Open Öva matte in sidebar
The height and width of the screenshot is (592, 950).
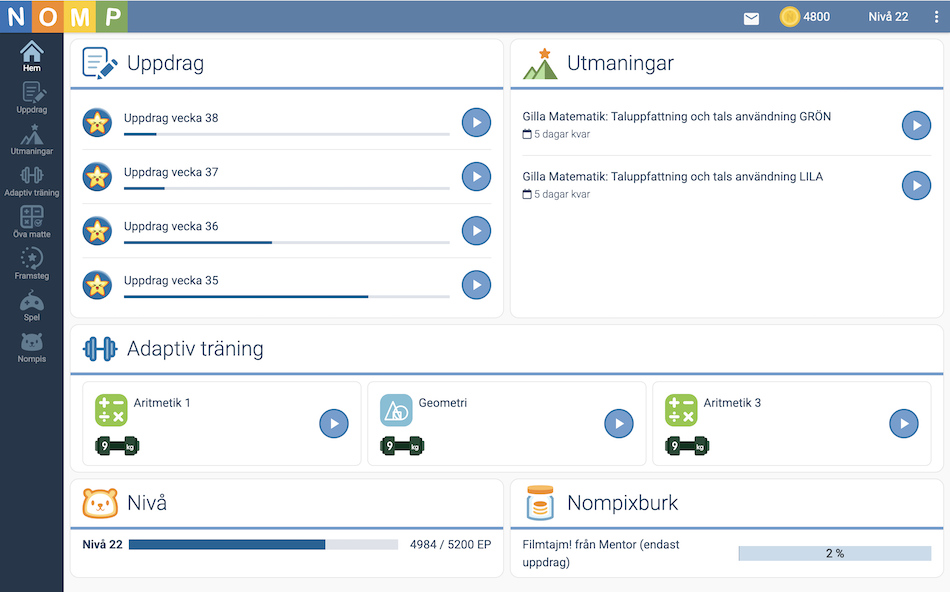32,222
